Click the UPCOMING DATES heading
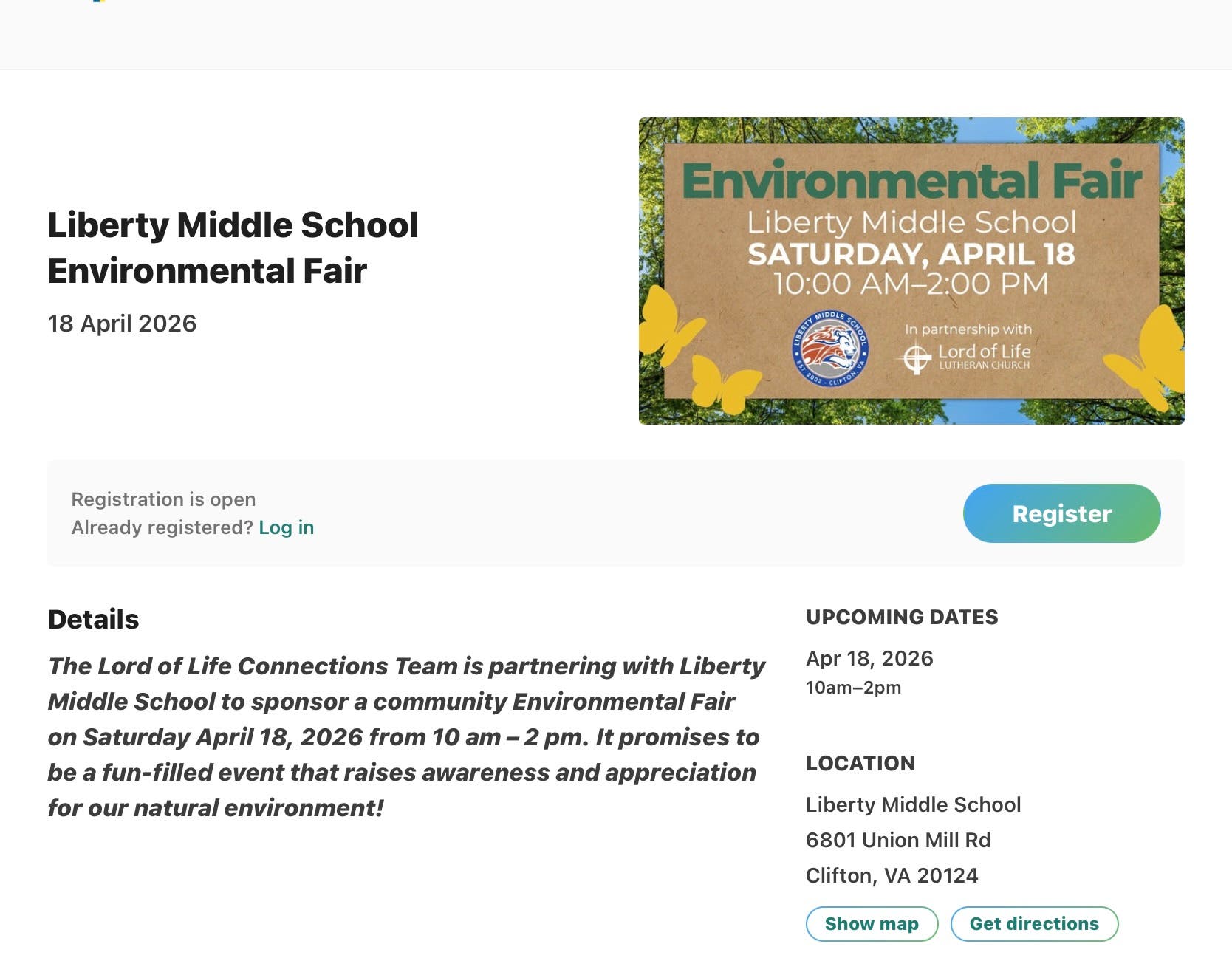 pyautogui.click(x=901, y=617)
